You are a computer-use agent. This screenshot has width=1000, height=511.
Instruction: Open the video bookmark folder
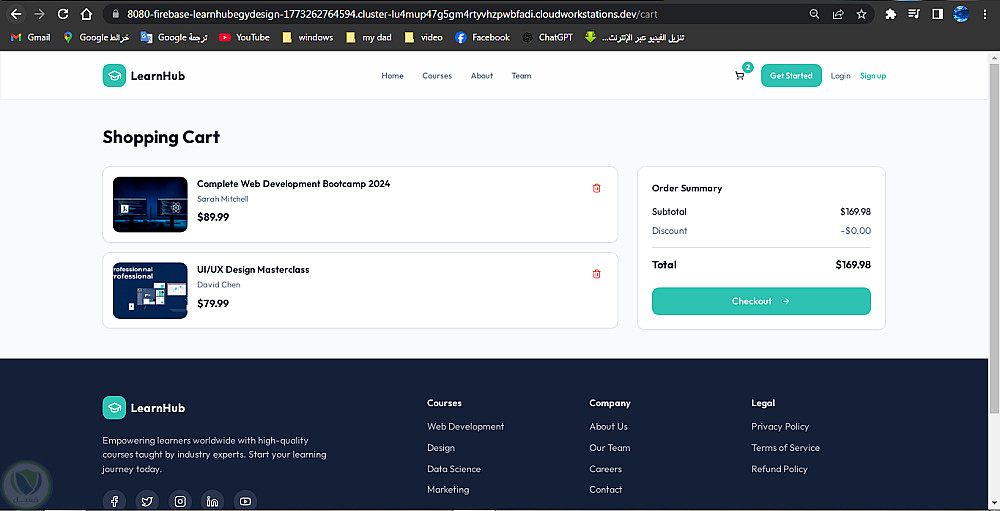coord(423,38)
